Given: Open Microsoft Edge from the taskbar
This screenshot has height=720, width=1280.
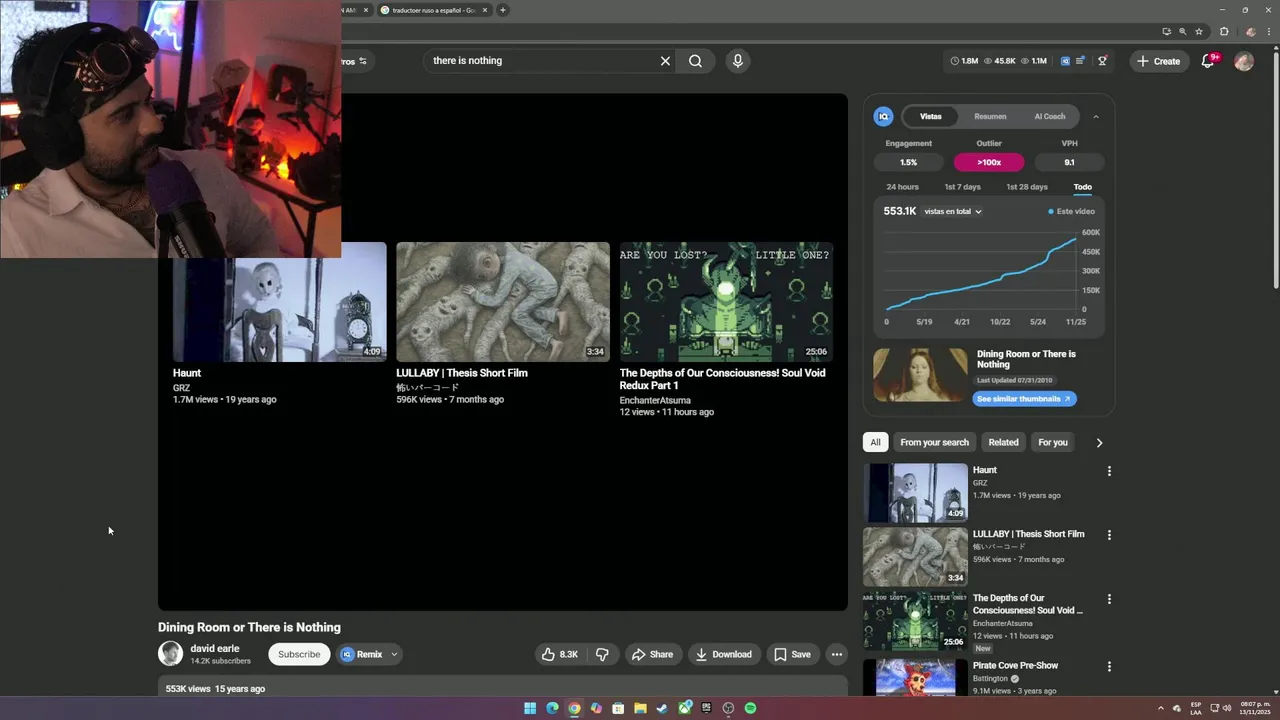Looking at the screenshot, I should 552,708.
